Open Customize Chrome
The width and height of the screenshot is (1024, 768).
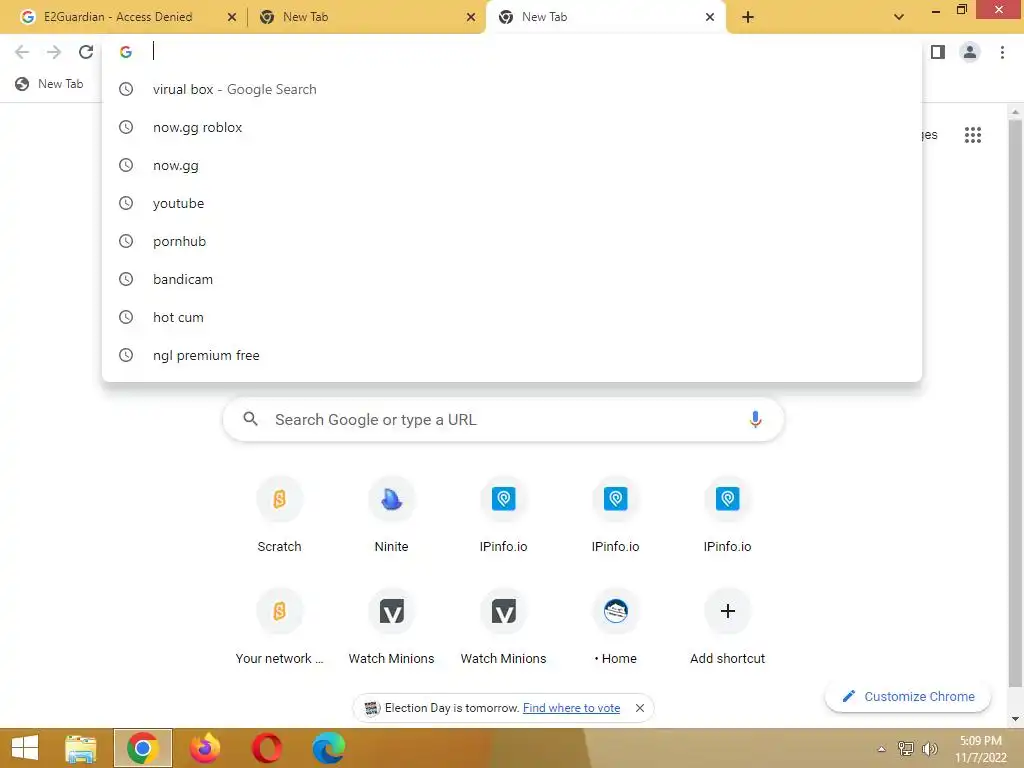click(908, 696)
